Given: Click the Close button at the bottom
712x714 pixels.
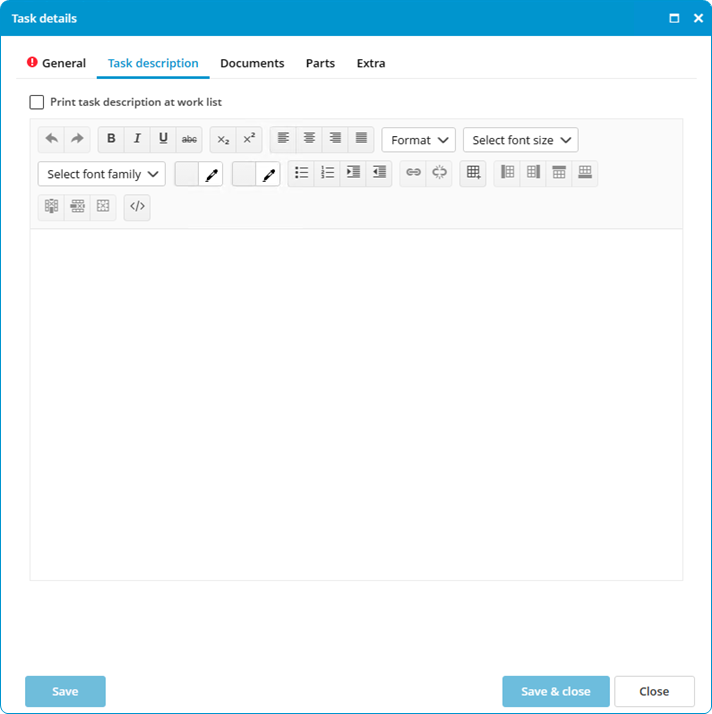Looking at the screenshot, I should (654, 691).
